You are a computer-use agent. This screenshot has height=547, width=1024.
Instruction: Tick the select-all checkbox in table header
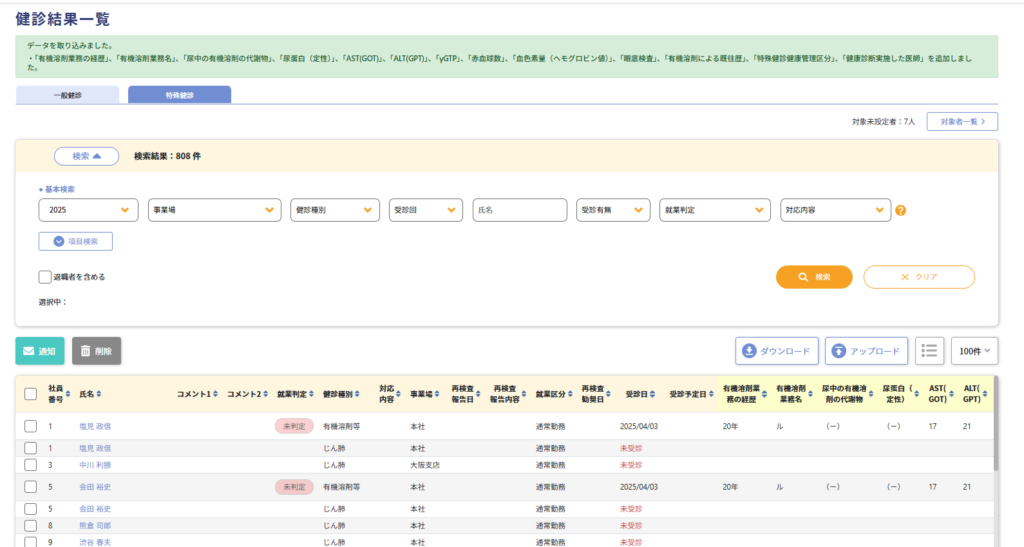[x=31, y=394]
